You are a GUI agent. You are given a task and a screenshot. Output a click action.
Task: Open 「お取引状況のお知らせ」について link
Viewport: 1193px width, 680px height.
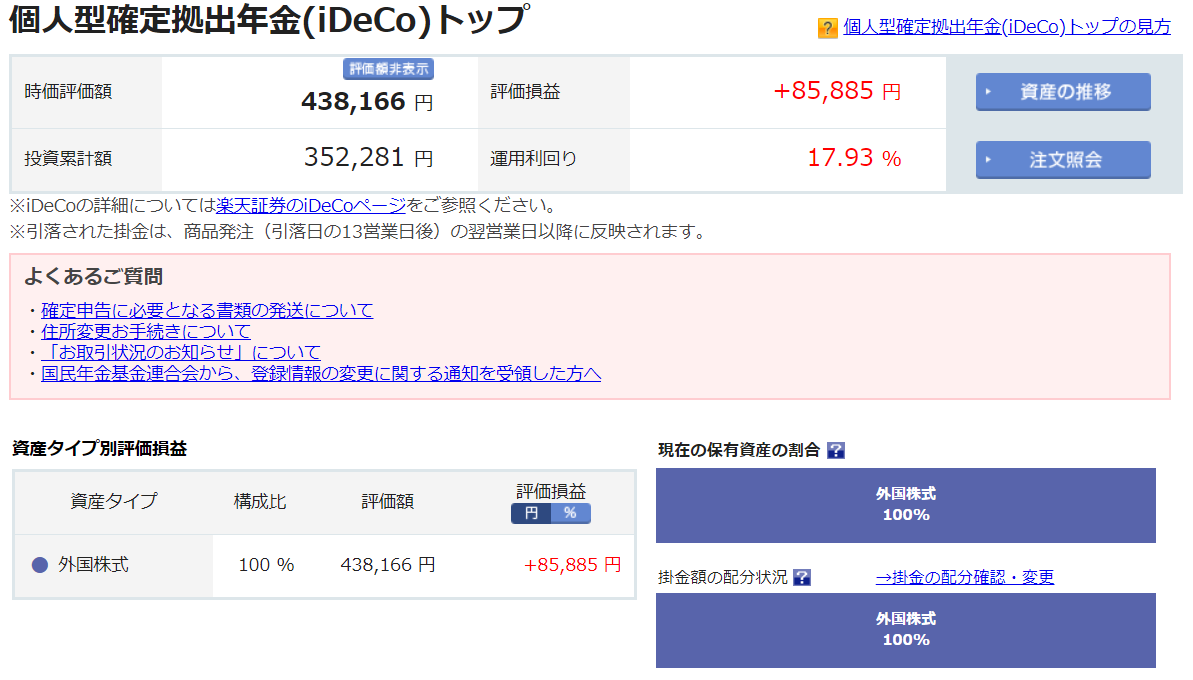tap(180, 352)
